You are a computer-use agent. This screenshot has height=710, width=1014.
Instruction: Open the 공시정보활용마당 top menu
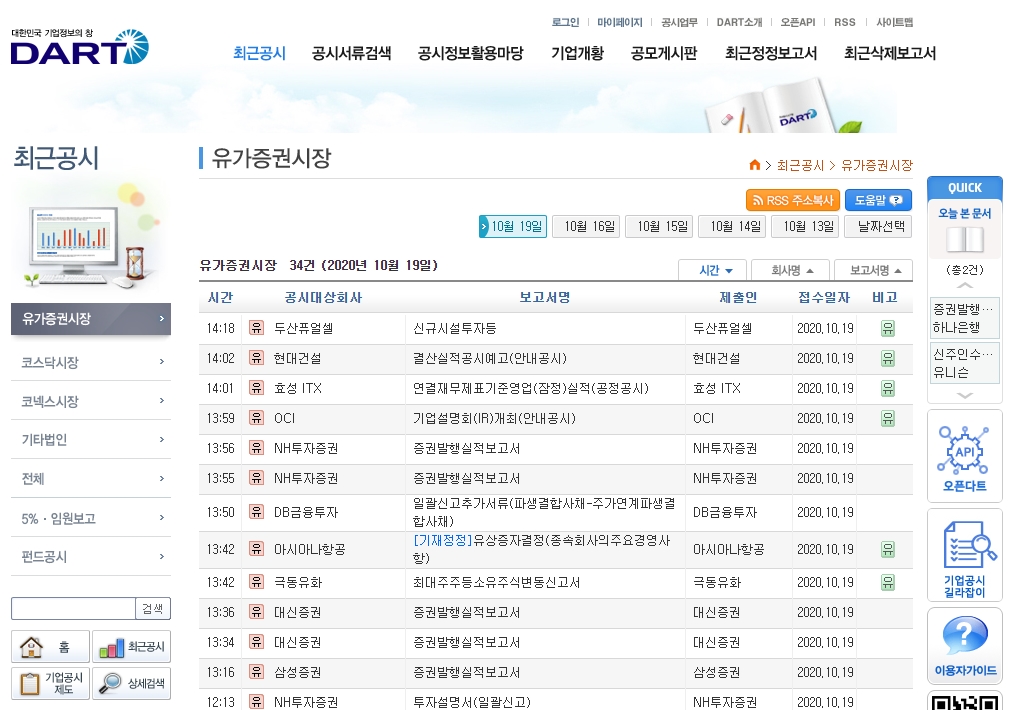[470, 53]
